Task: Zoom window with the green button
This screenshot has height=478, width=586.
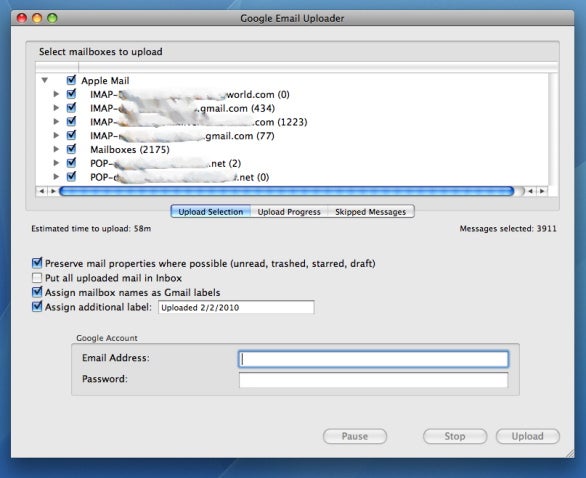Action: (x=52, y=18)
